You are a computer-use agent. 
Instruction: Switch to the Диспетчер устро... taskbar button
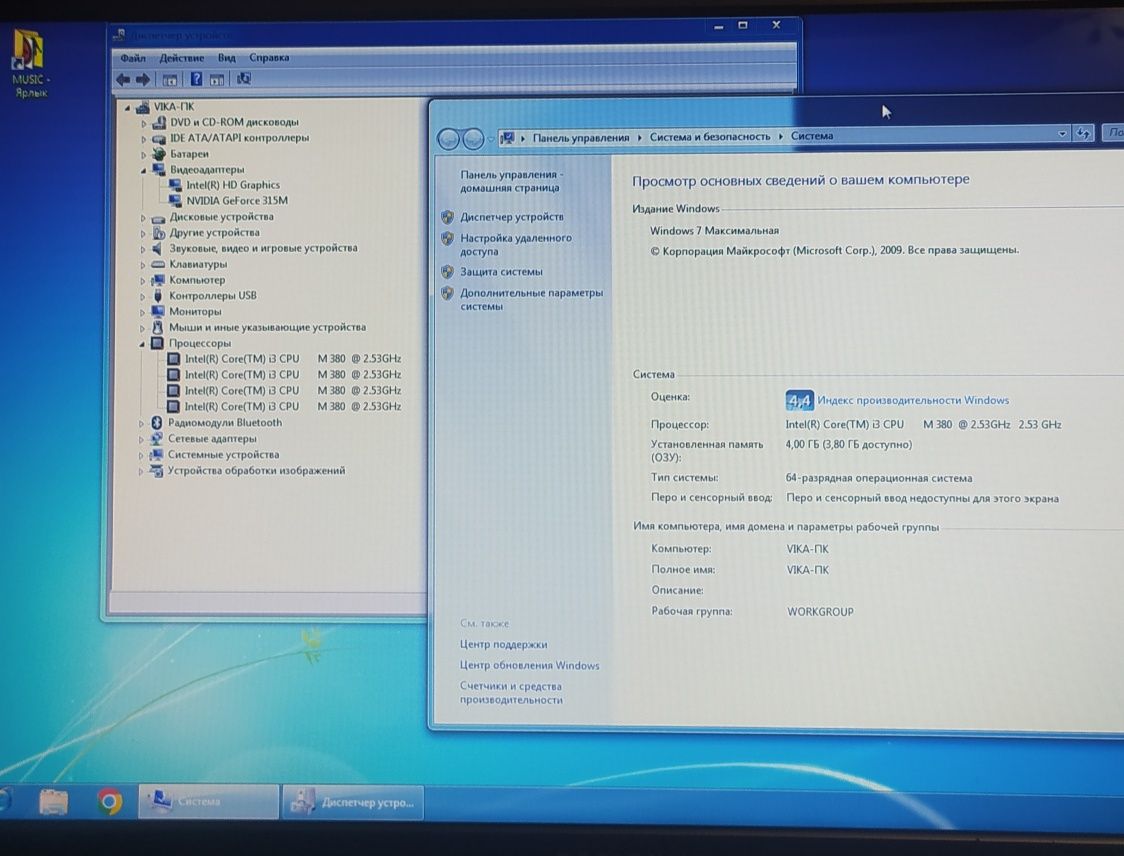pyautogui.click(x=353, y=802)
